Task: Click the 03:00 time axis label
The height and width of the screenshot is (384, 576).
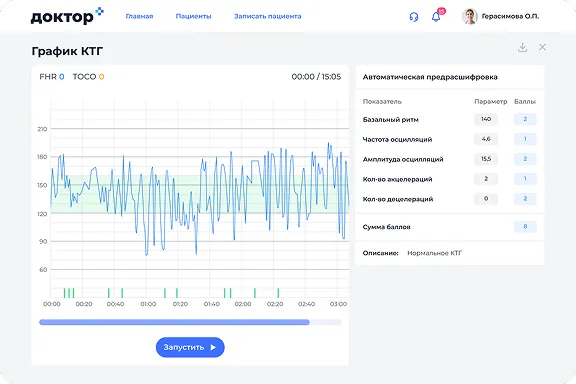Action: click(x=338, y=304)
